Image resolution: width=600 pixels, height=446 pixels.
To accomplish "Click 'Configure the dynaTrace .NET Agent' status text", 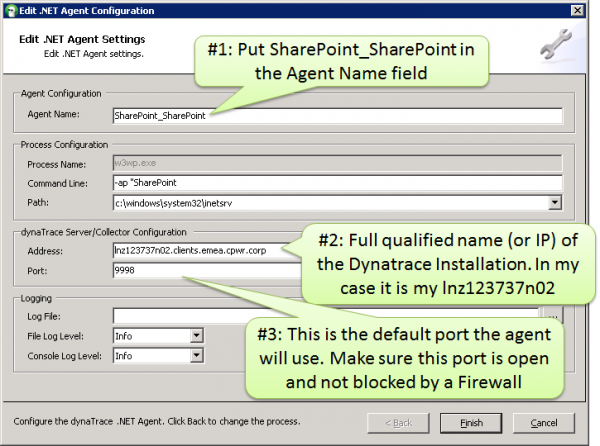I will click(x=157, y=422).
